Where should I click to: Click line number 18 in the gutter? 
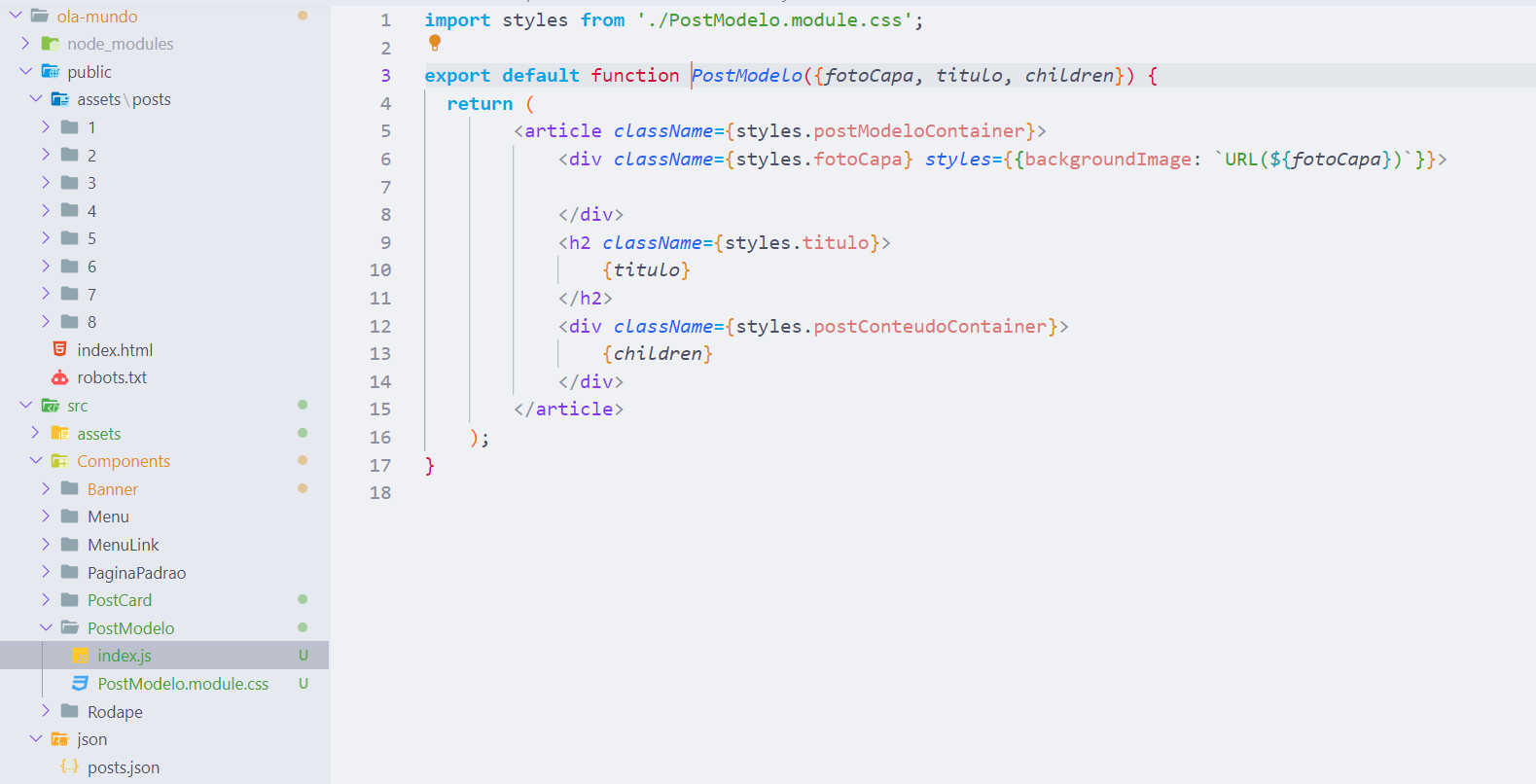pos(380,493)
